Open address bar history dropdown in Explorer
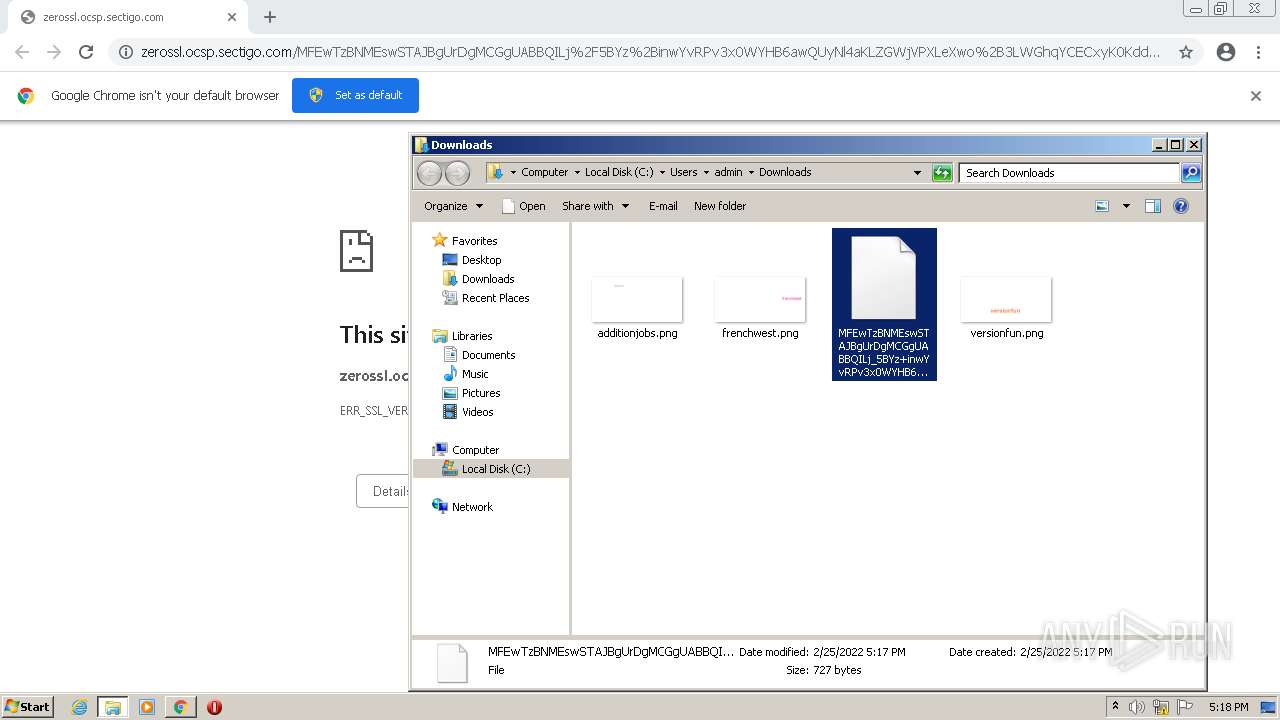 [x=917, y=173]
